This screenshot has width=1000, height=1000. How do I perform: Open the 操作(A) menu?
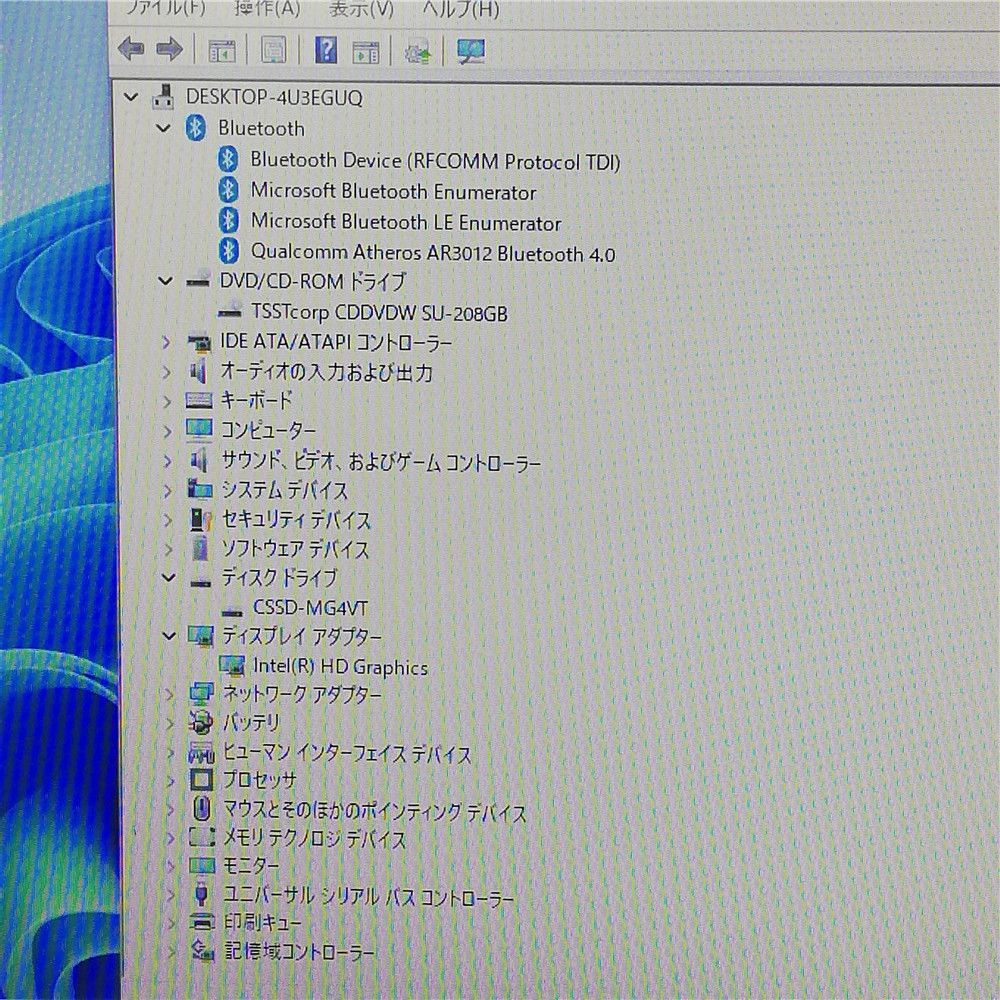click(267, 8)
